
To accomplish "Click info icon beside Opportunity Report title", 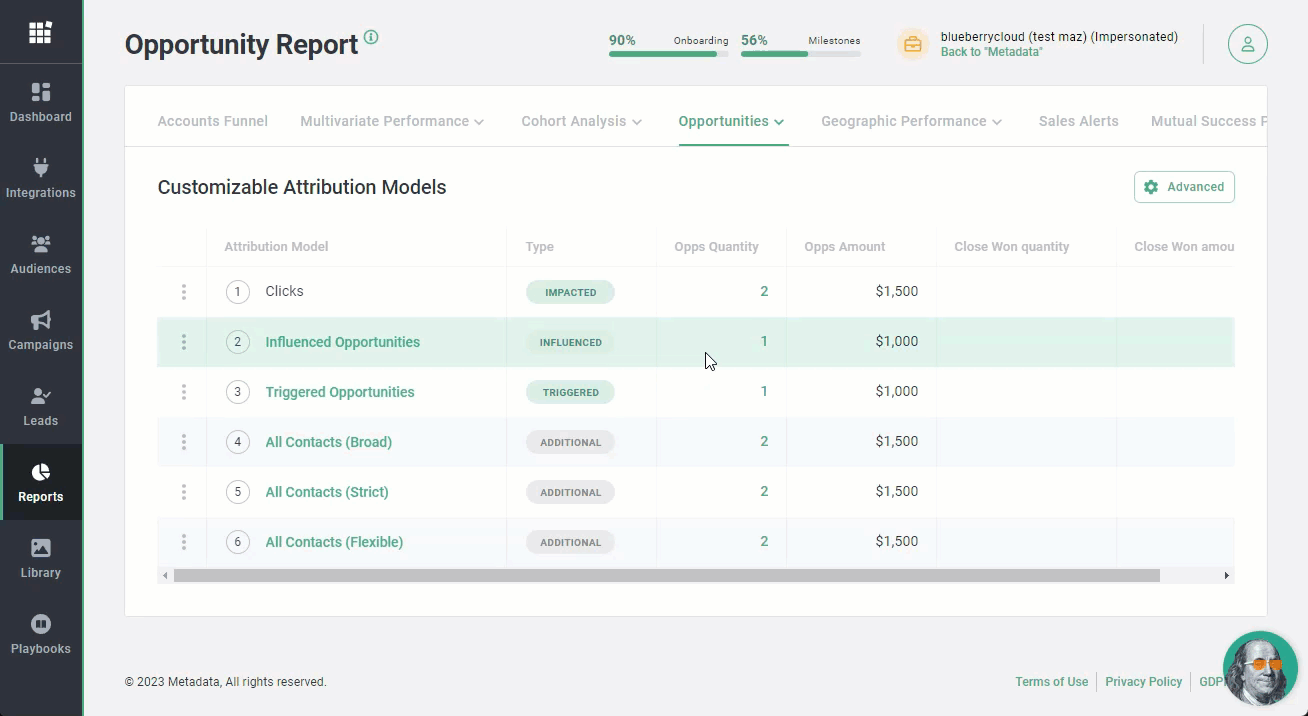I will point(371,38).
